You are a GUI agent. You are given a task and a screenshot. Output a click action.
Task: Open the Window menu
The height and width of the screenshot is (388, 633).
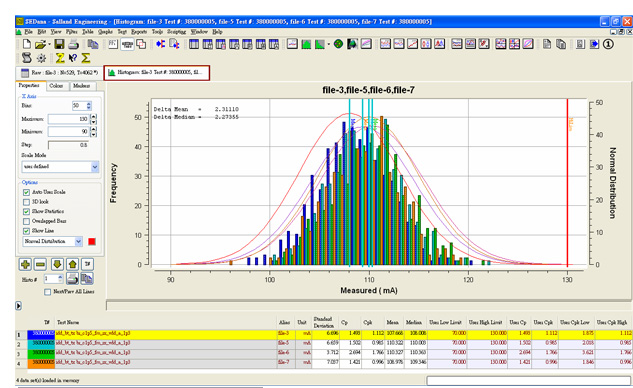pyautogui.click(x=199, y=31)
